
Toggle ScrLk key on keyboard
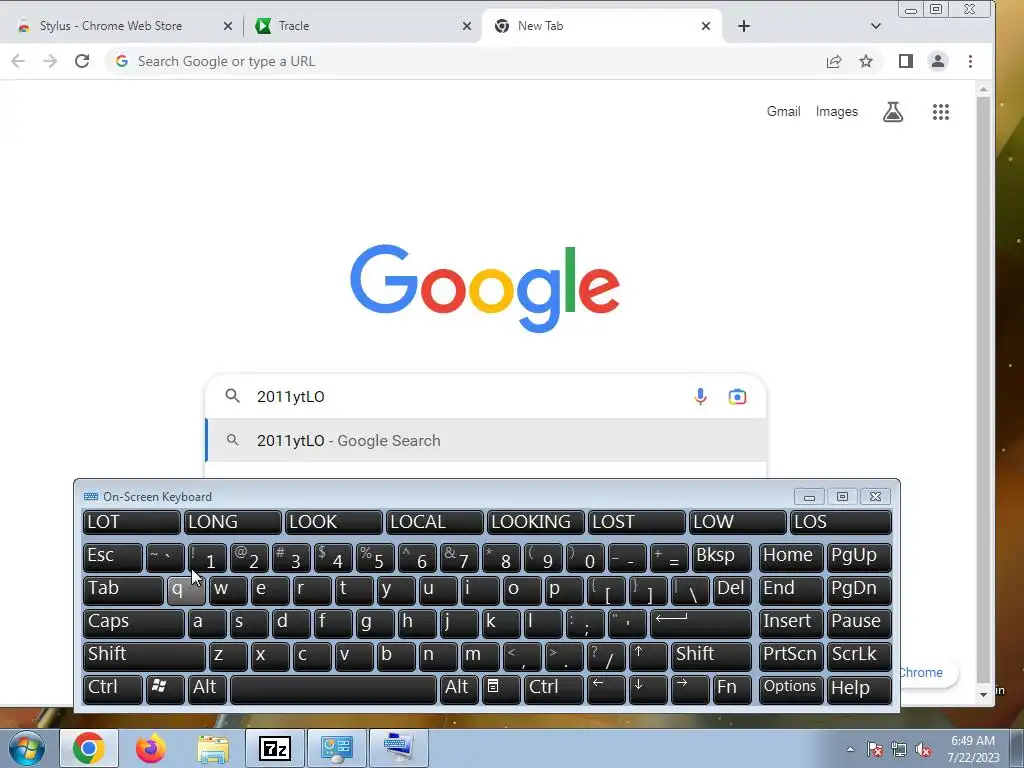click(x=859, y=655)
